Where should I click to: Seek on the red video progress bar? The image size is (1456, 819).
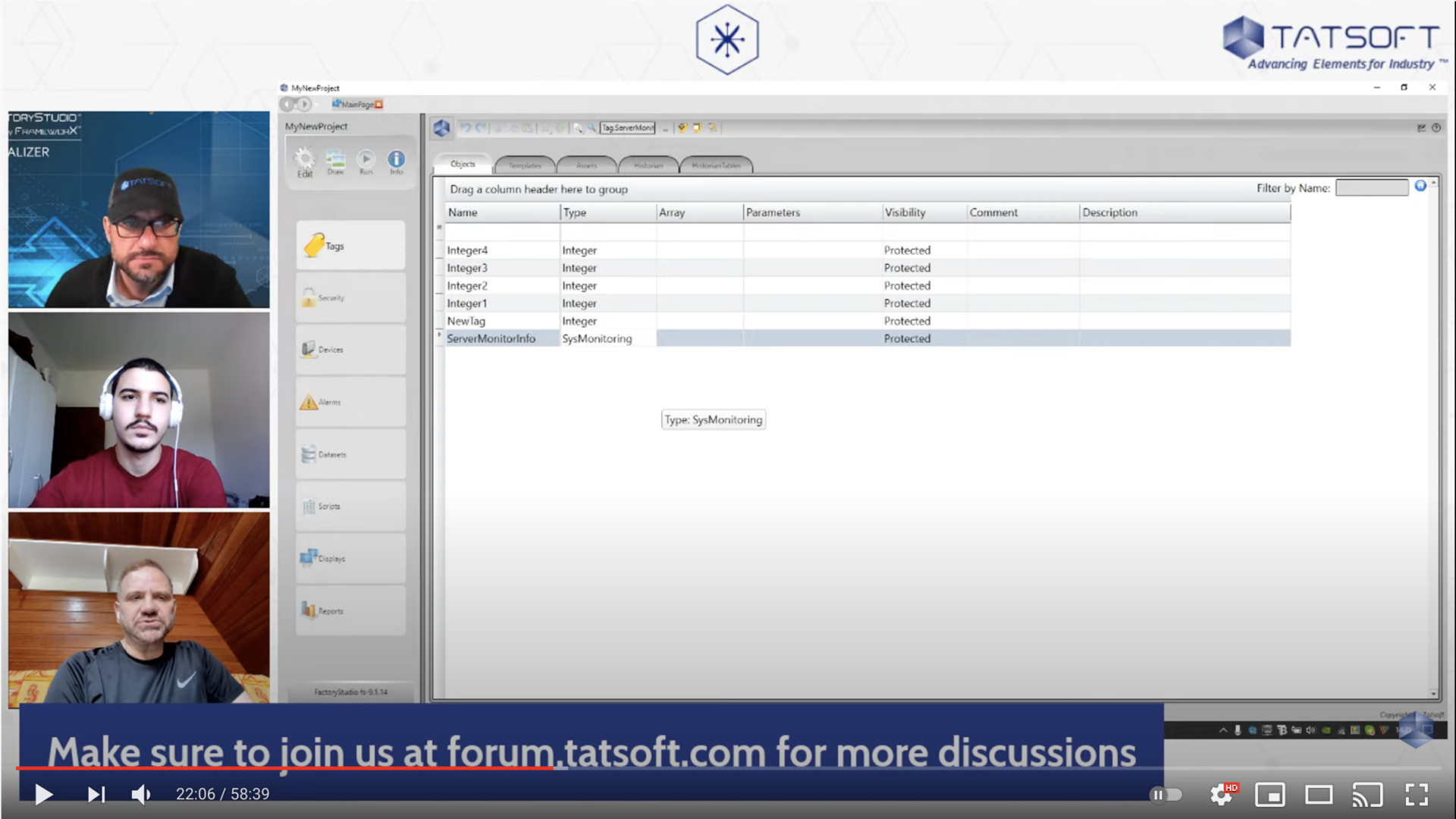(x=285, y=768)
